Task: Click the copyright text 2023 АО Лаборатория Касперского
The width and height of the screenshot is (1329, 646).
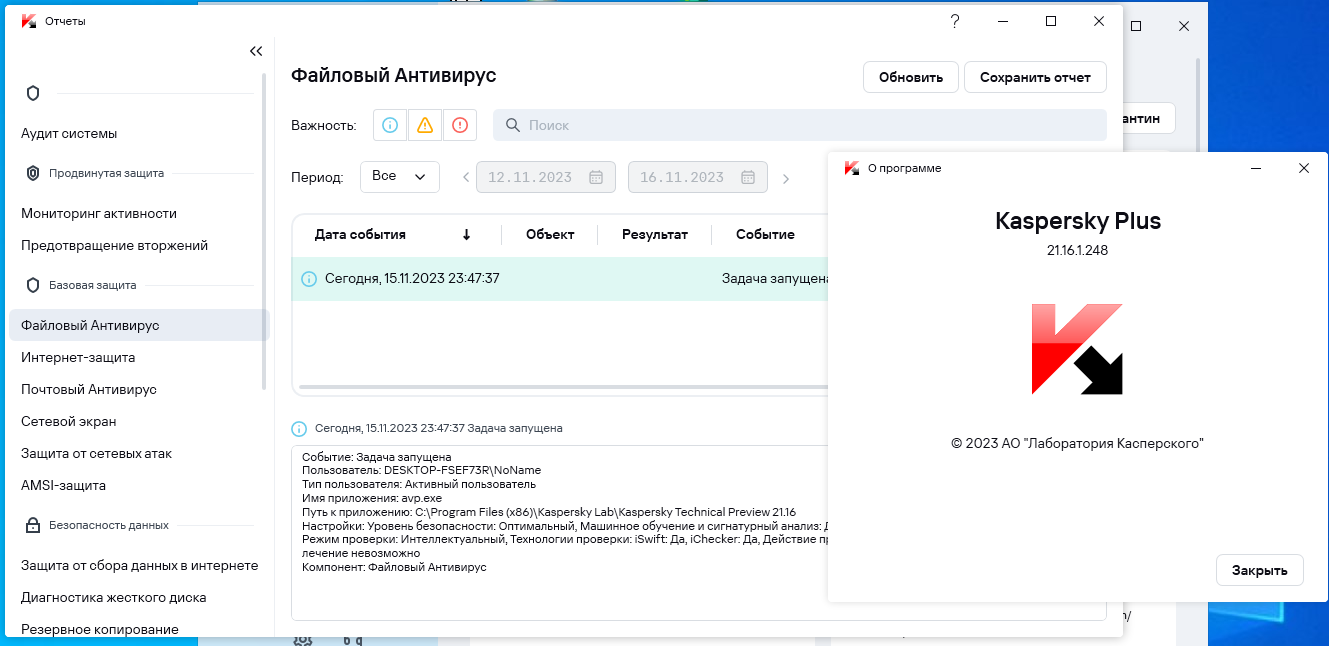Action: [x=1077, y=442]
